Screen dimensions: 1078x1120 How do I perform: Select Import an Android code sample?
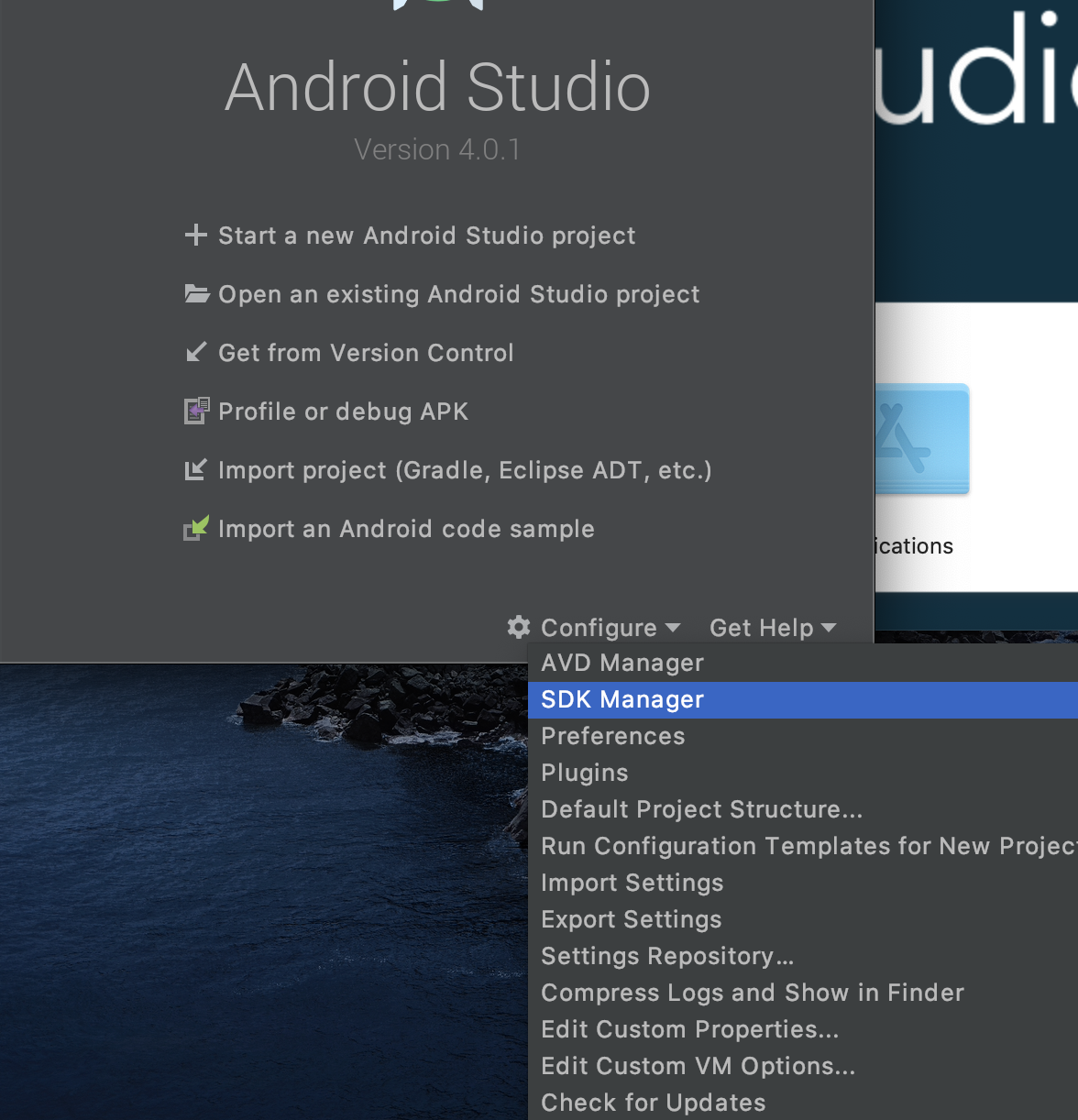(x=406, y=529)
